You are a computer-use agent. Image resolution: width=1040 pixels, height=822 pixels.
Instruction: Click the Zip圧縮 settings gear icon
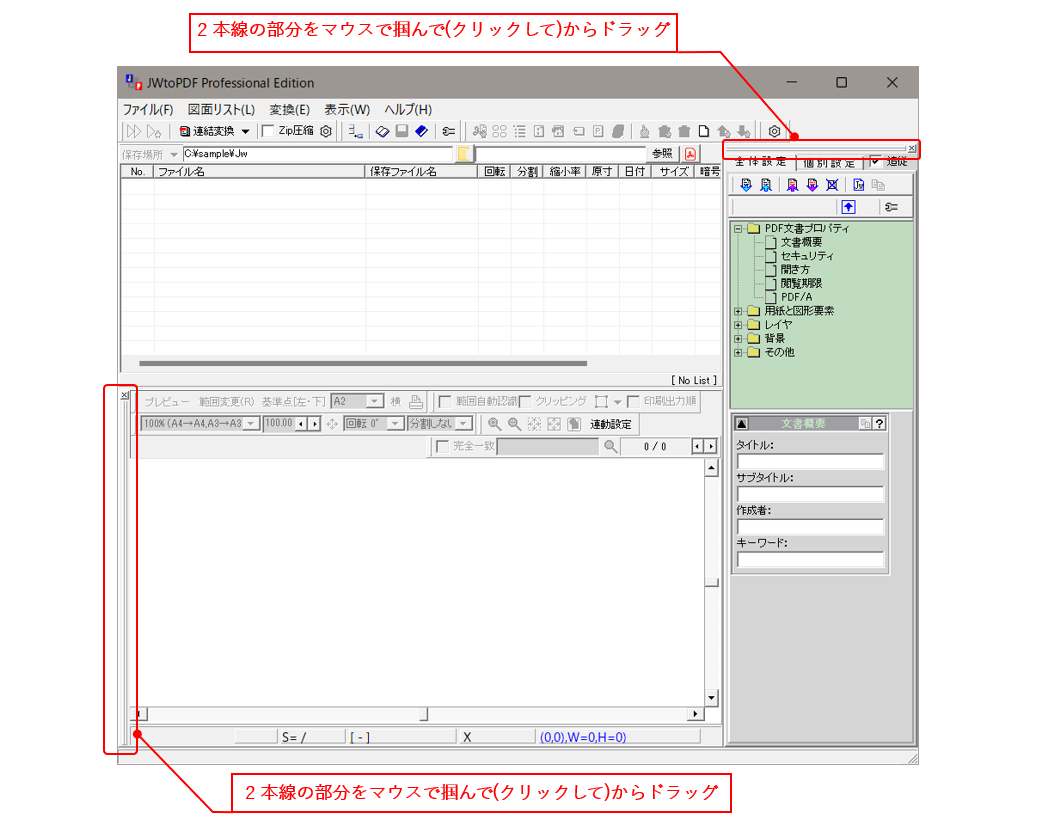coord(325,130)
